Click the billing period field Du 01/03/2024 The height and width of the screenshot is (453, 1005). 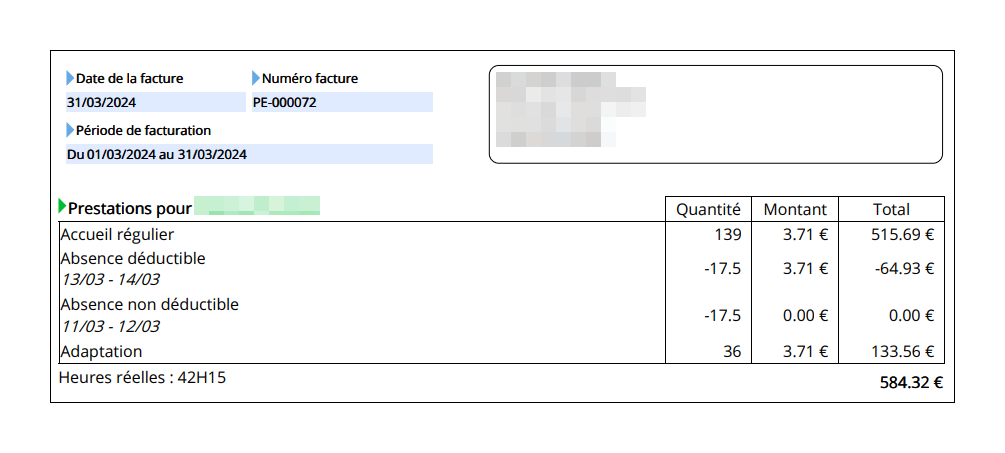click(x=249, y=154)
